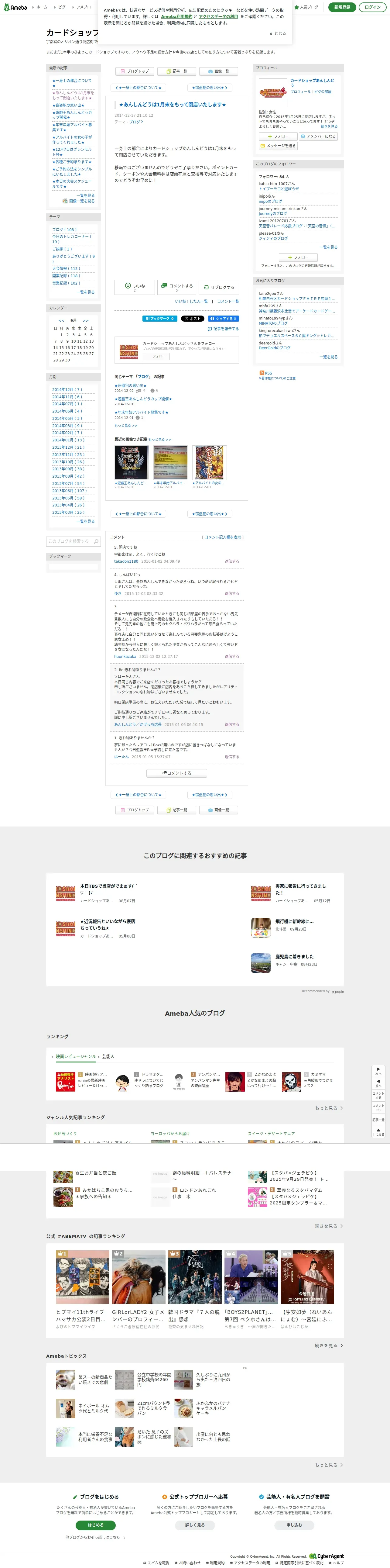
Task: Click もっと見る under Amebaトピックス
Action: click(329, 1465)
